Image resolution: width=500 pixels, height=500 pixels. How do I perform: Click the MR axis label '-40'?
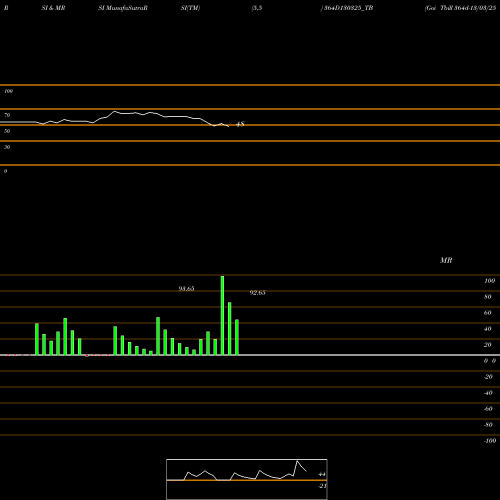[488, 393]
